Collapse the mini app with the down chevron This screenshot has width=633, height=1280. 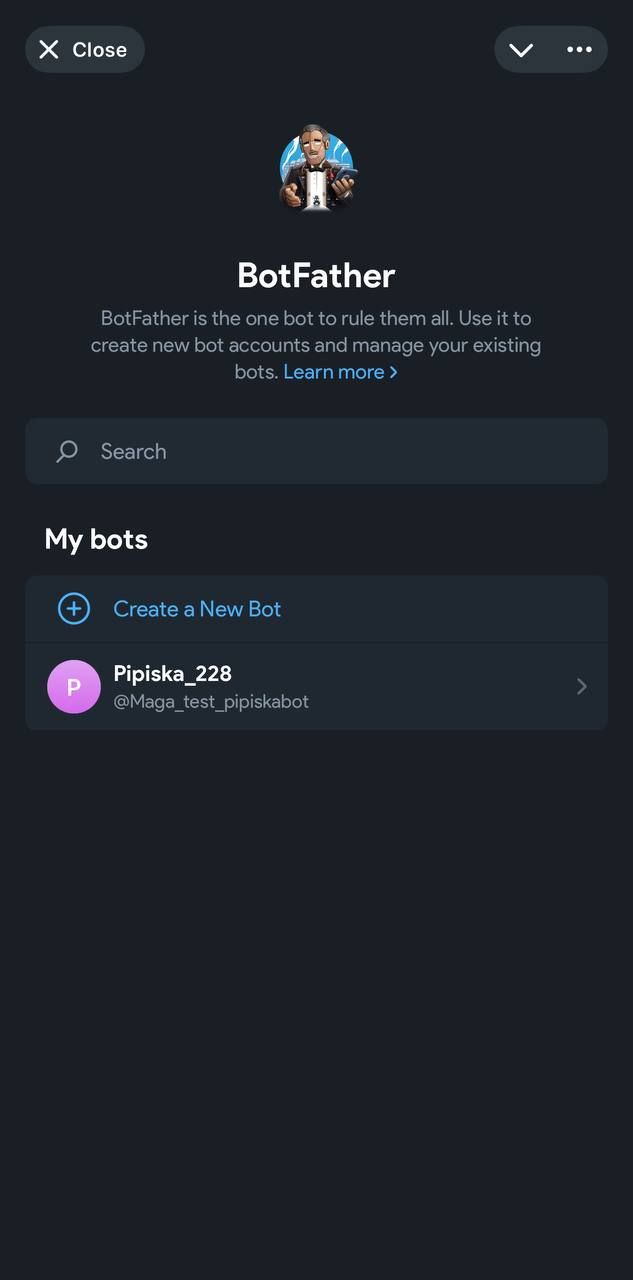click(519, 49)
